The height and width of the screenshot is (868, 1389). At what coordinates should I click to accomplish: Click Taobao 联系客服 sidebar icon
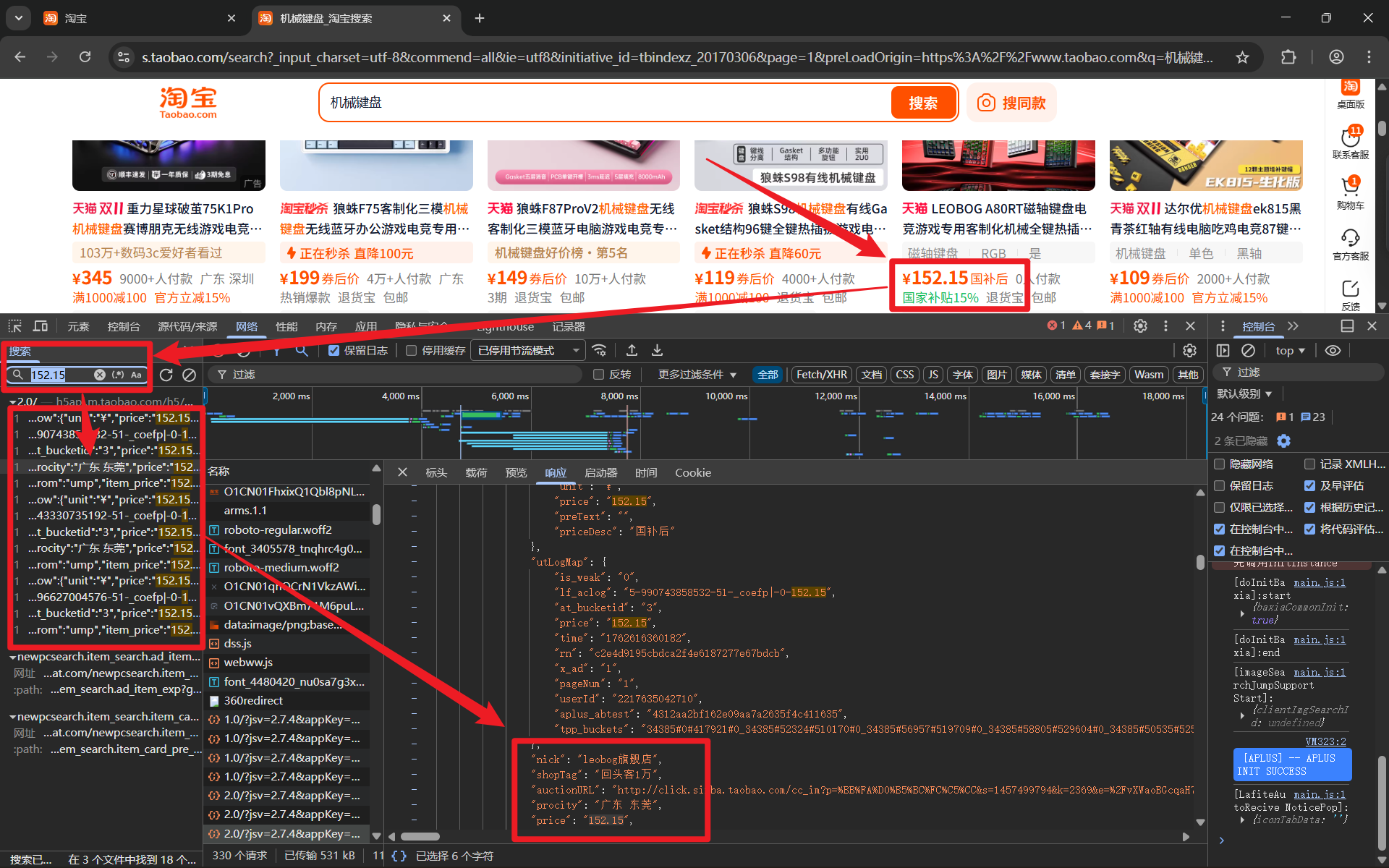(x=1351, y=142)
